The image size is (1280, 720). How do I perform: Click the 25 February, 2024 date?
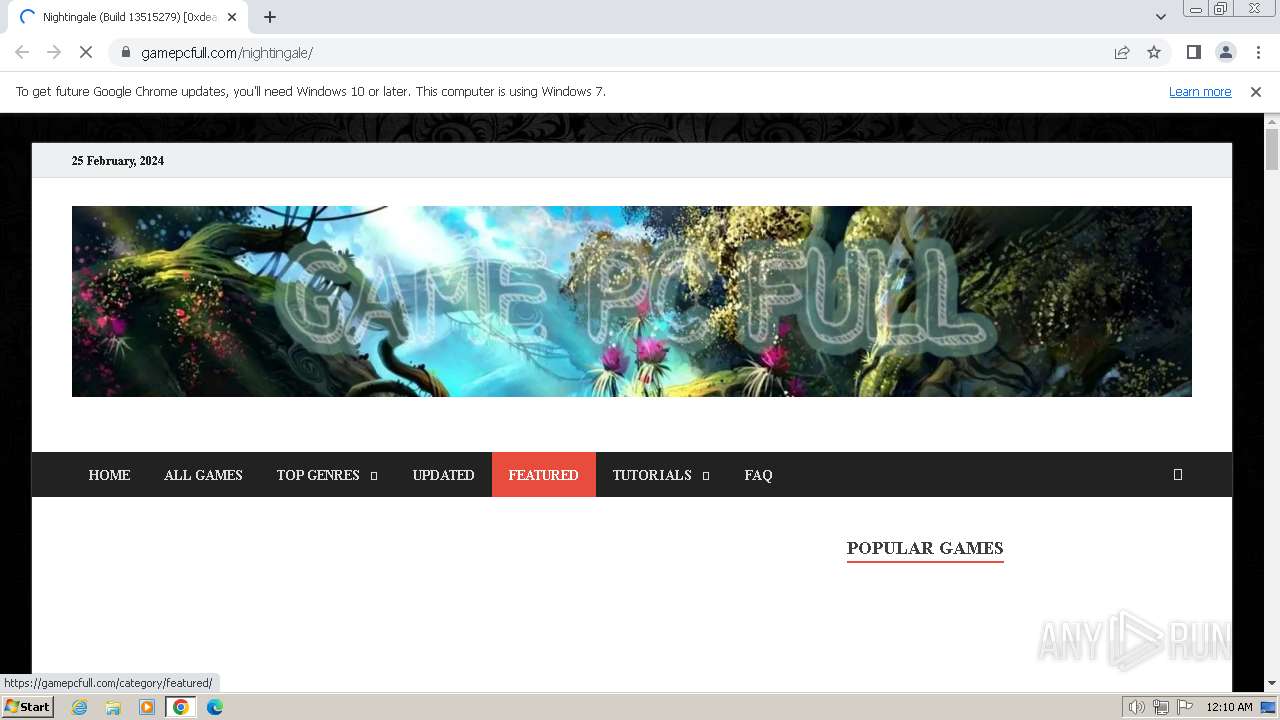coord(118,161)
